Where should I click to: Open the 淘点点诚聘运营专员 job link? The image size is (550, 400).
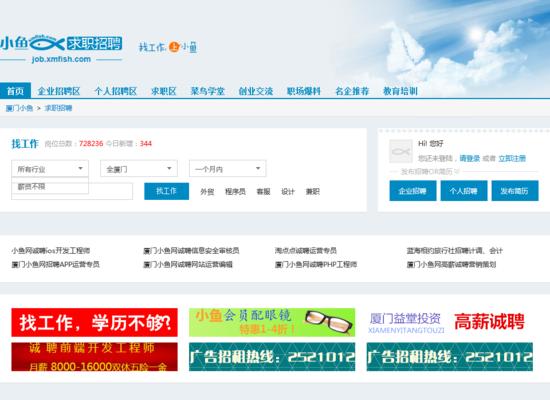tap(306, 251)
